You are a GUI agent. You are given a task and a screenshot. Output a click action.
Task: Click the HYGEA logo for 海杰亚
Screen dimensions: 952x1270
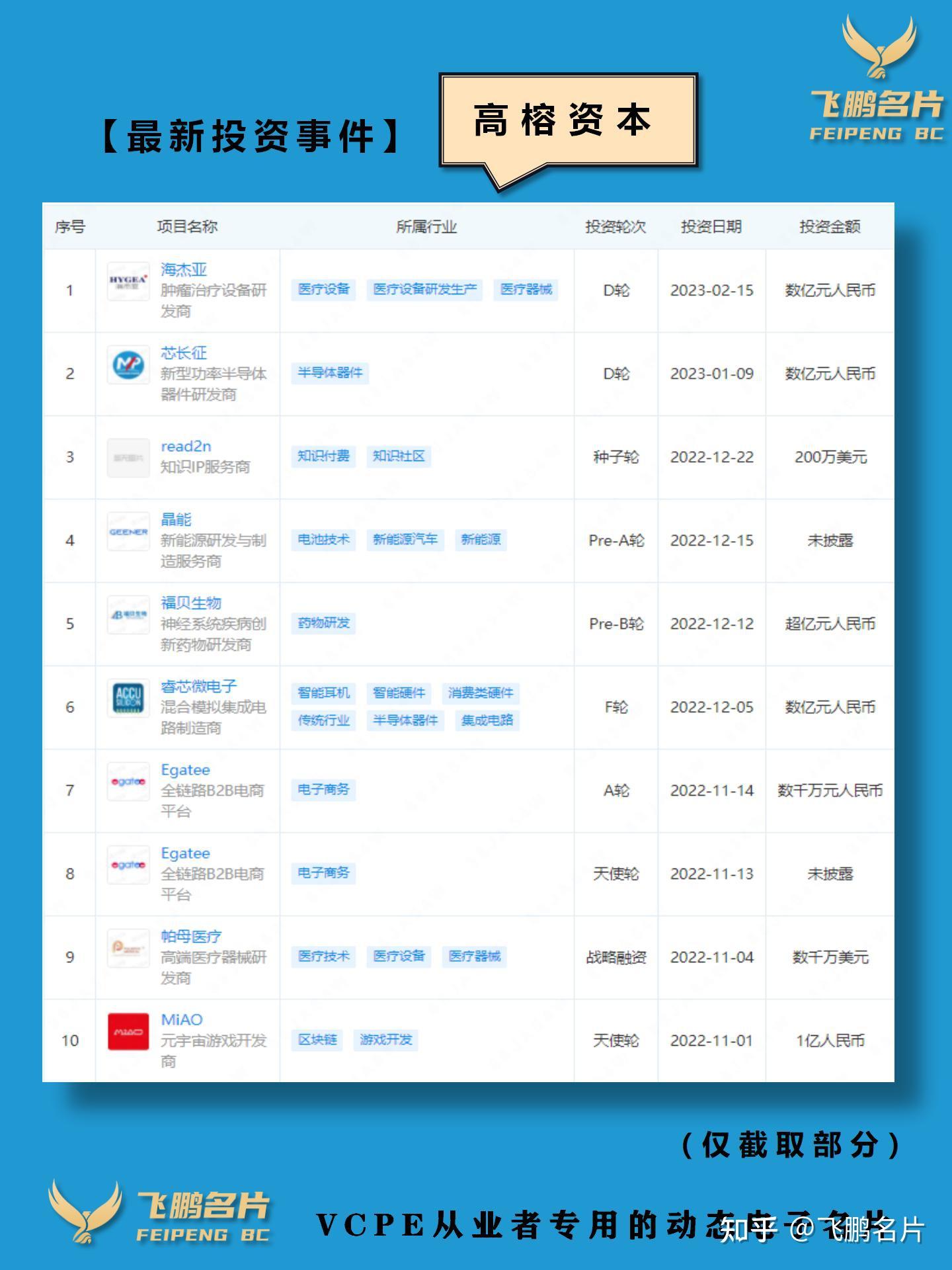tap(128, 281)
